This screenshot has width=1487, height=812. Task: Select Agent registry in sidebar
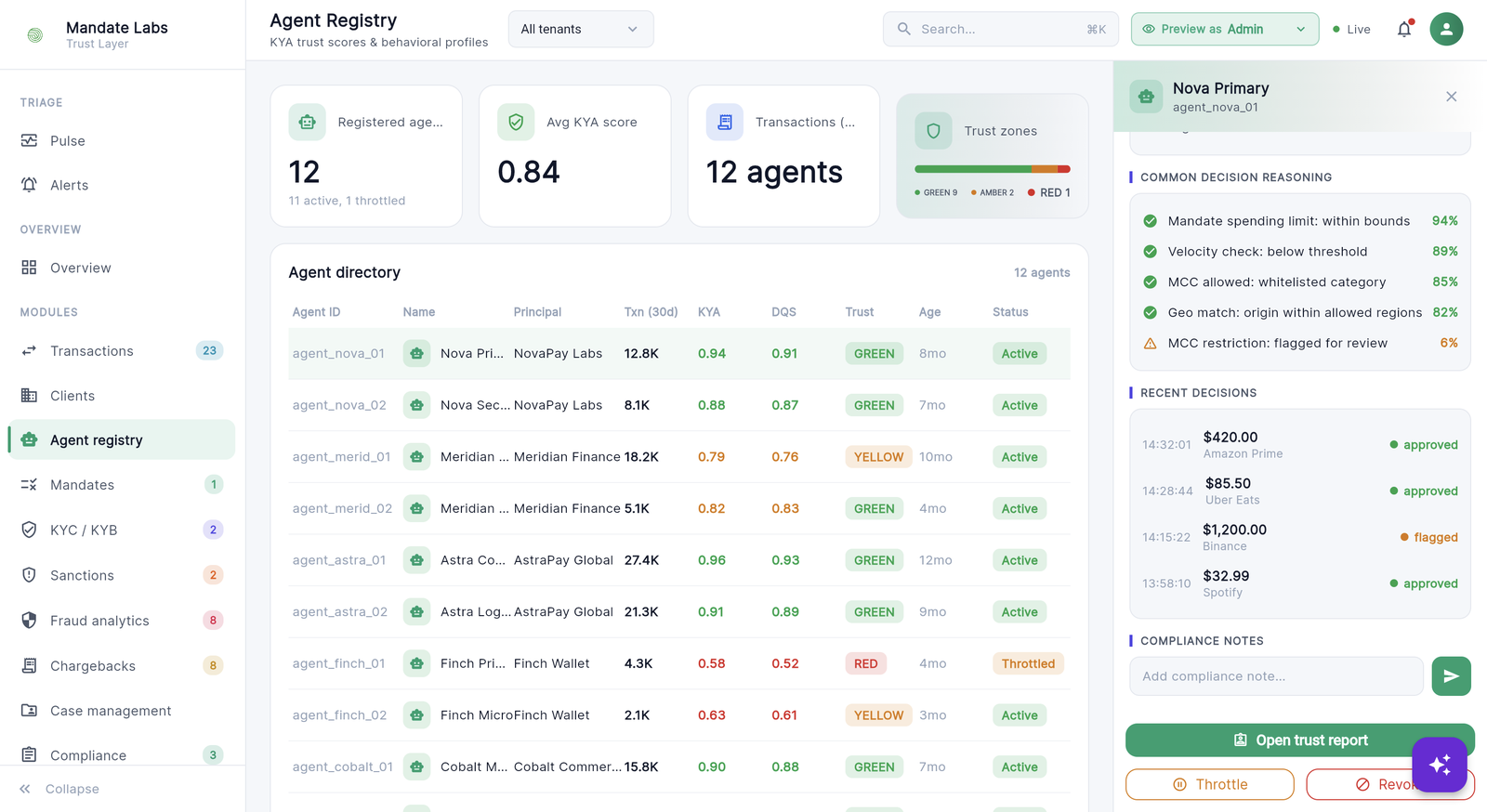click(122, 439)
